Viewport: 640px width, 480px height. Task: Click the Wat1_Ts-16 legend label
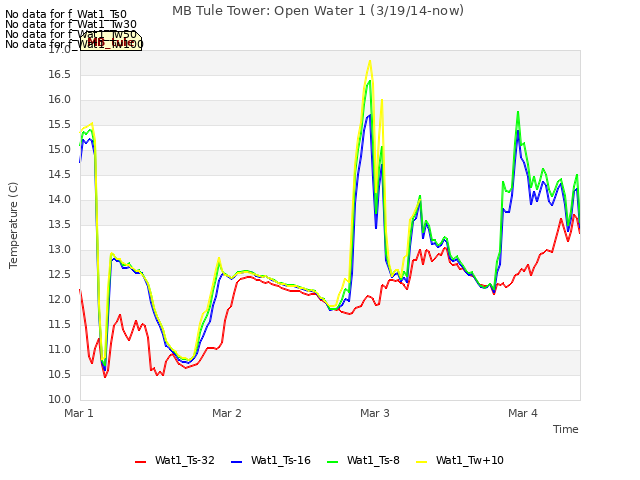tap(281, 460)
